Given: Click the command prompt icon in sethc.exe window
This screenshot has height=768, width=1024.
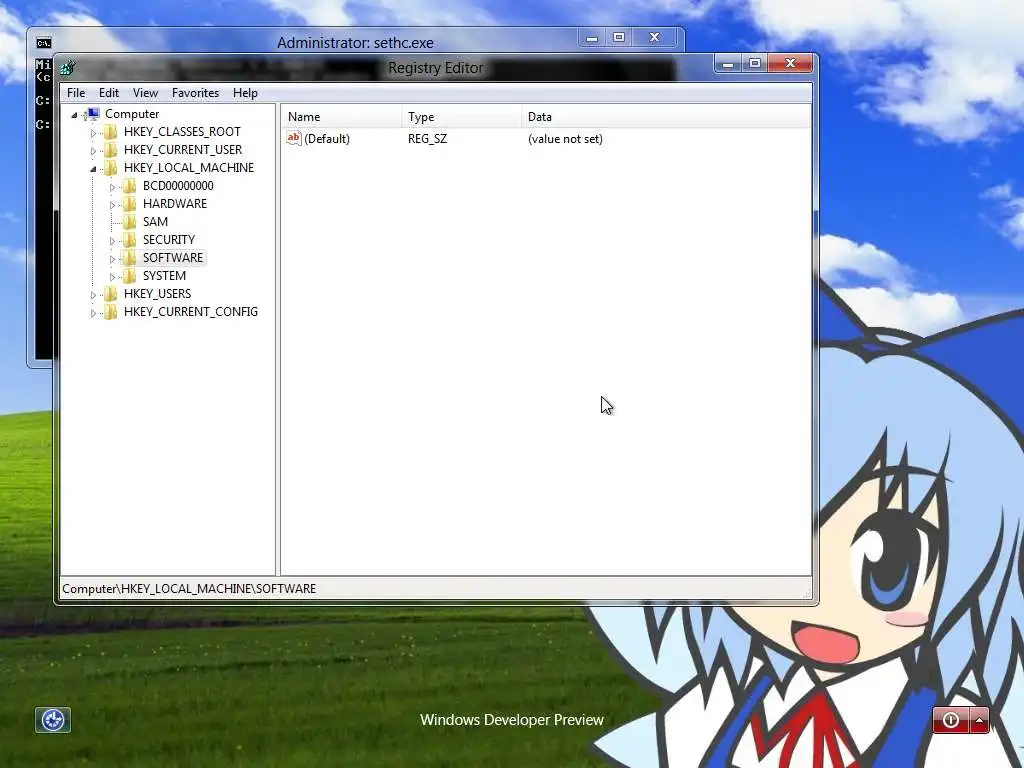Looking at the screenshot, I should tap(44, 43).
